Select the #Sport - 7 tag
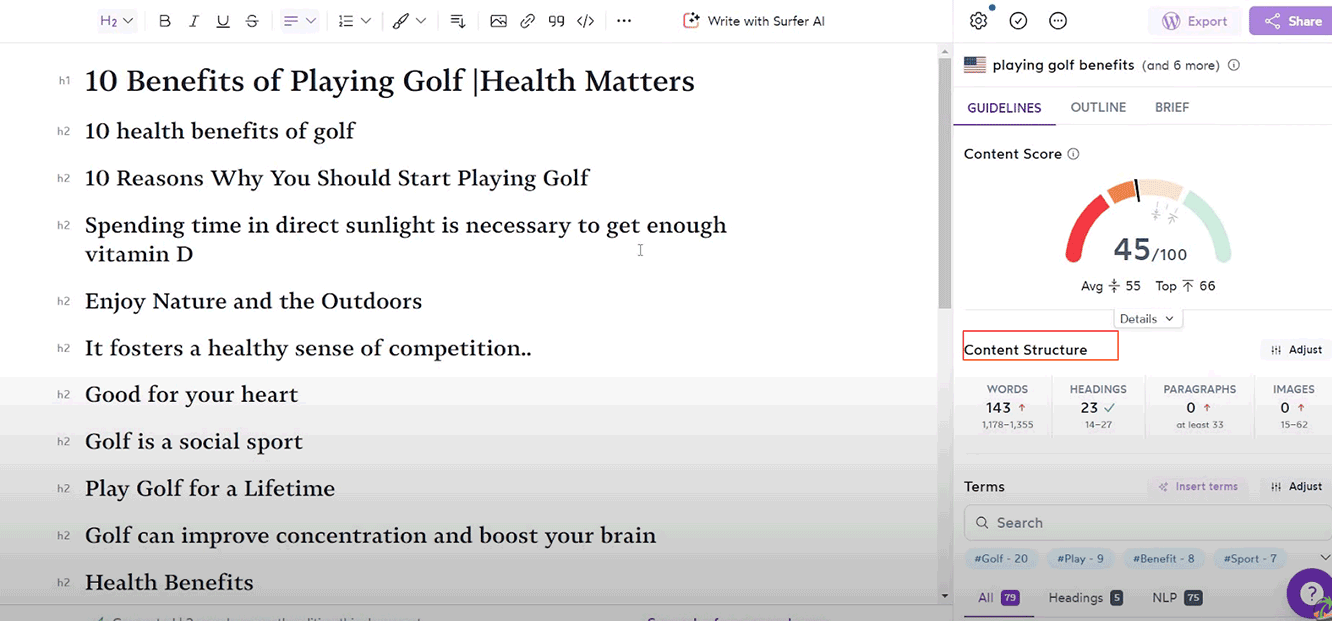This screenshot has height=621, width=1332. pos(1250,559)
